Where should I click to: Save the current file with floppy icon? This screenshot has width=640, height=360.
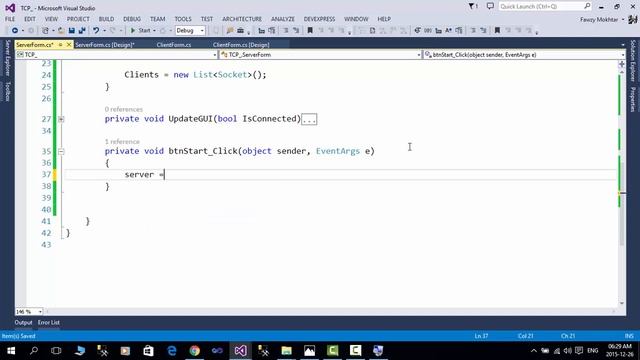[x=71, y=31]
